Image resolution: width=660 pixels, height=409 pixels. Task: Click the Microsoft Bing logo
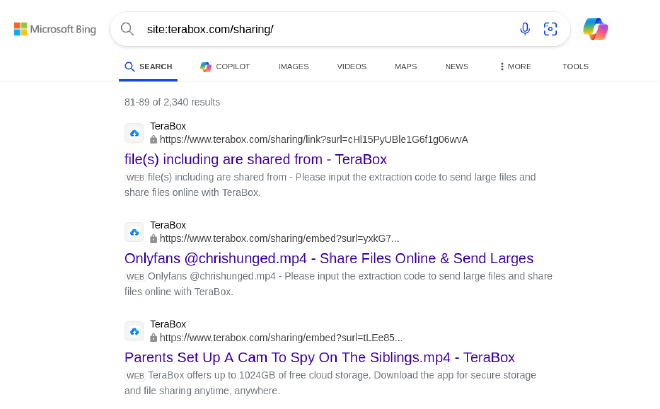coord(55,29)
